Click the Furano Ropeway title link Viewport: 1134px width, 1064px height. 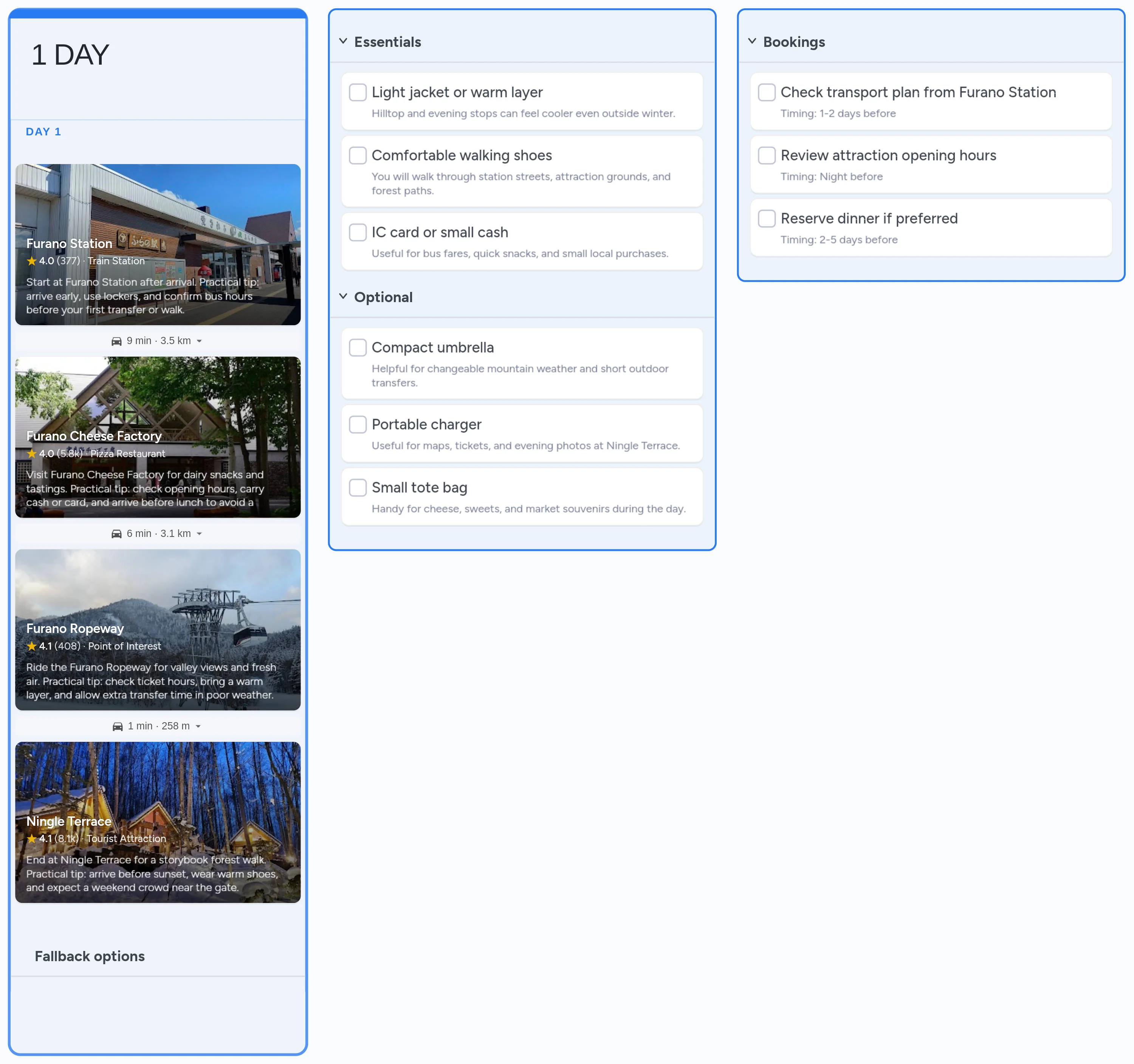point(75,629)
